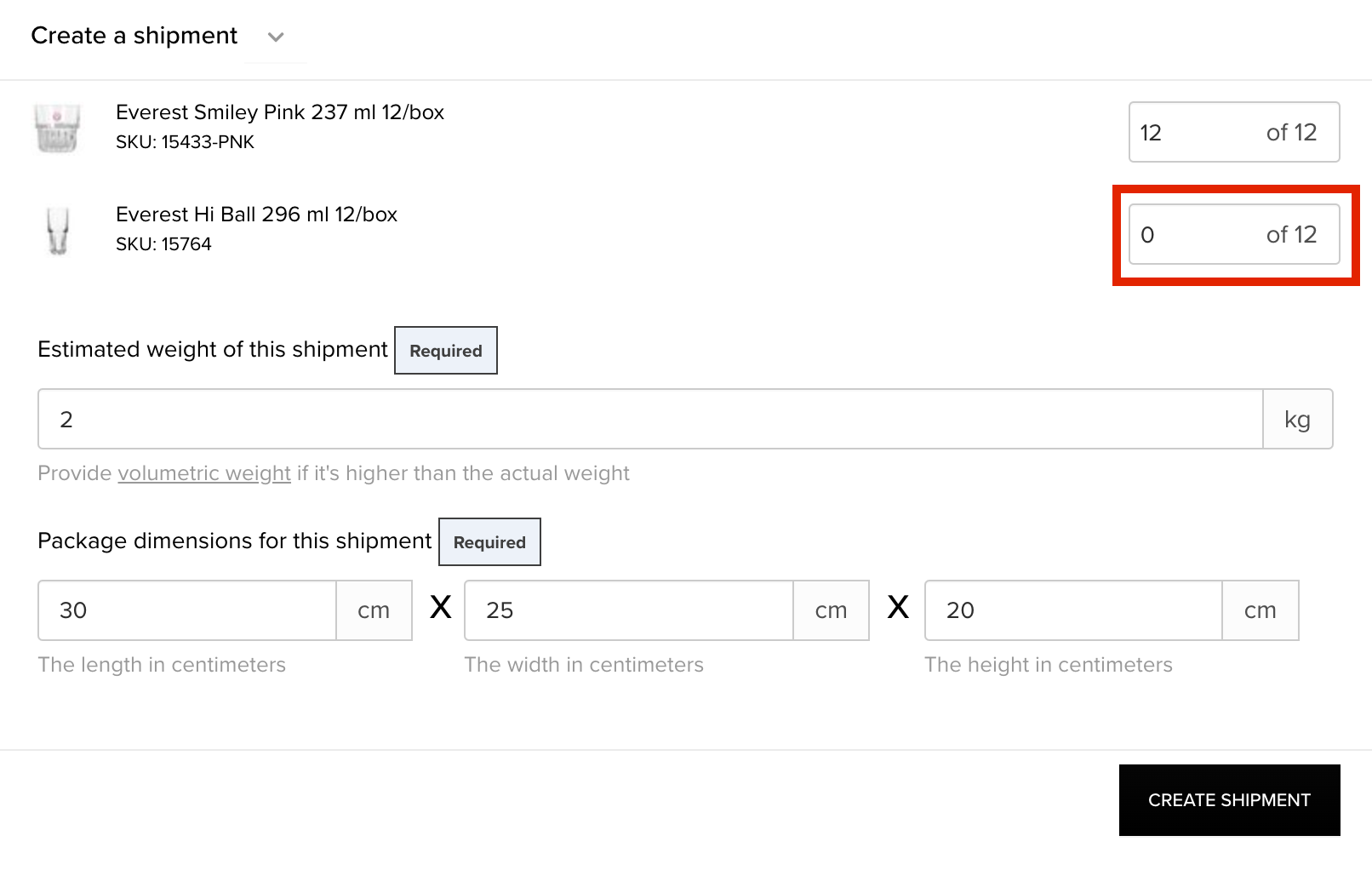The image size is (1372, 870).
Task: Edit the Hi Ball quantity field showing 0
Action: (1234, 234)
